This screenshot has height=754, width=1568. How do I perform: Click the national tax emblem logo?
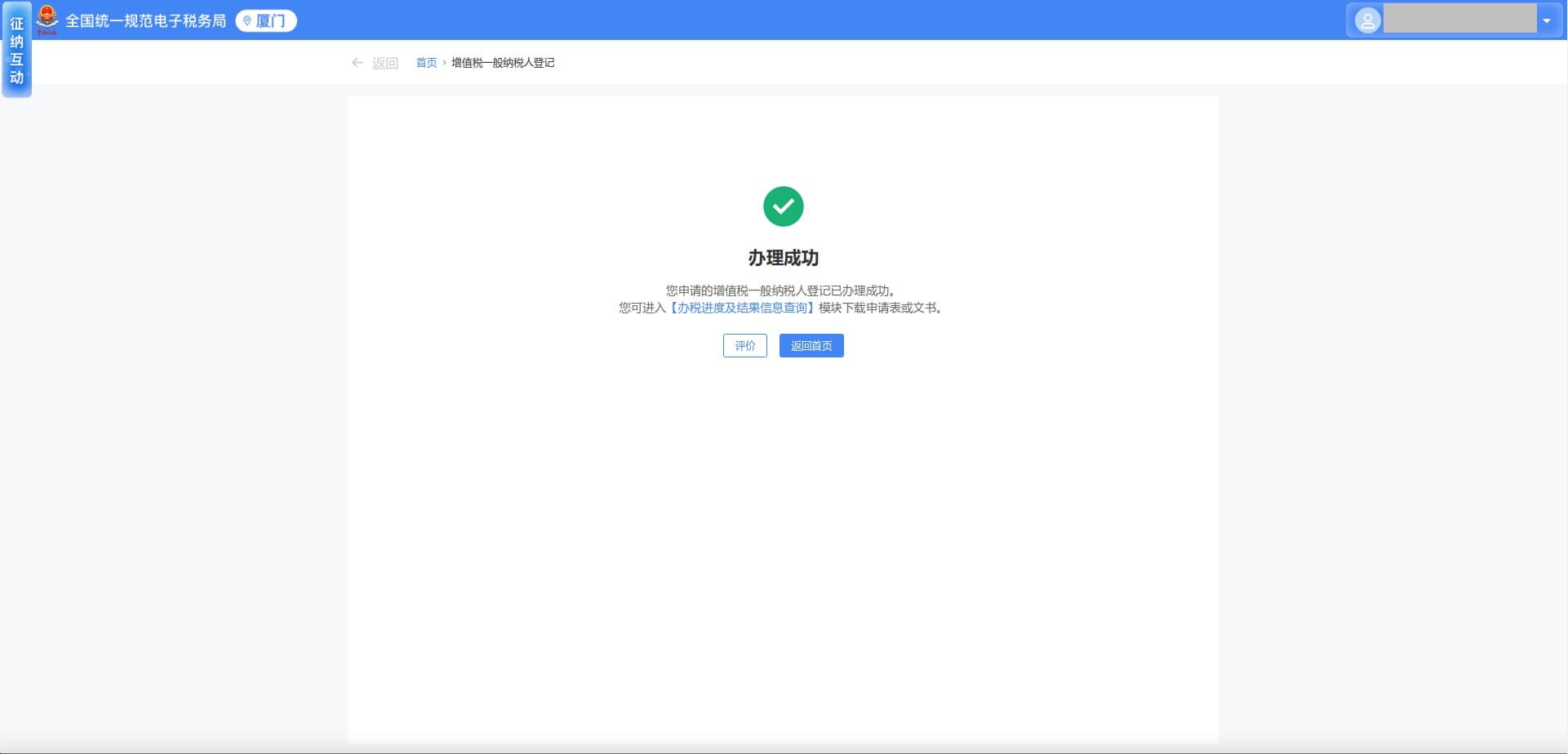coord(47,20)
